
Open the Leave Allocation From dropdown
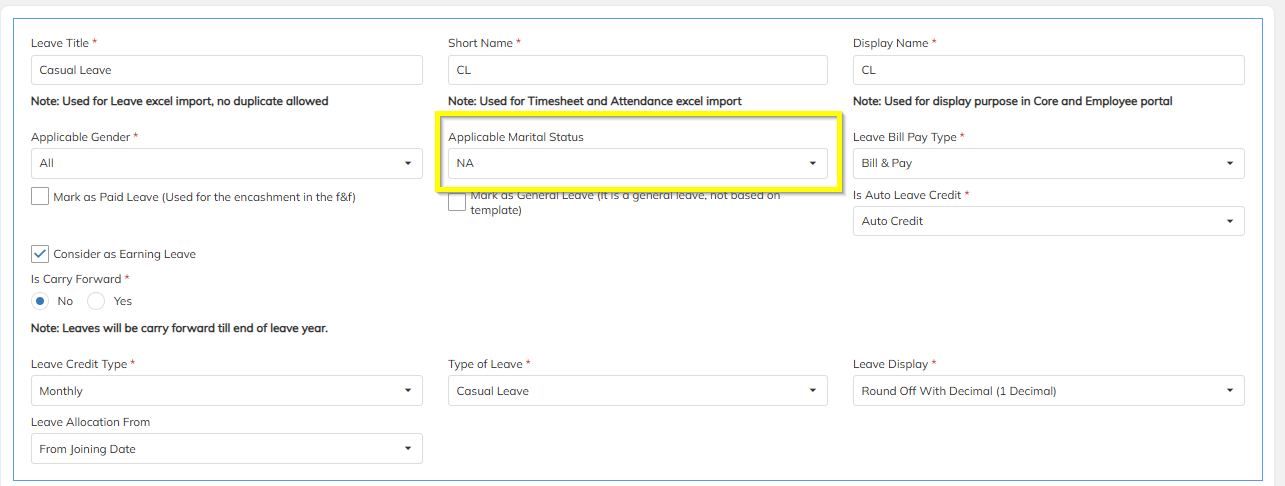point(226,449)
